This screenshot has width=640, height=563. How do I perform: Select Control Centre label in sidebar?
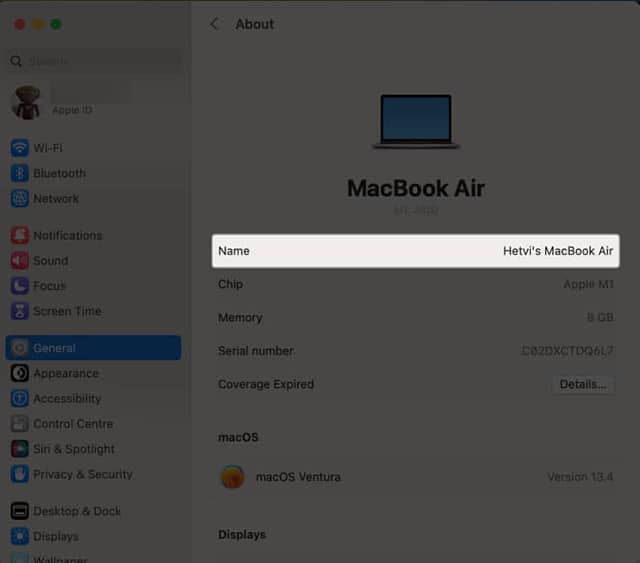[73, 424]
